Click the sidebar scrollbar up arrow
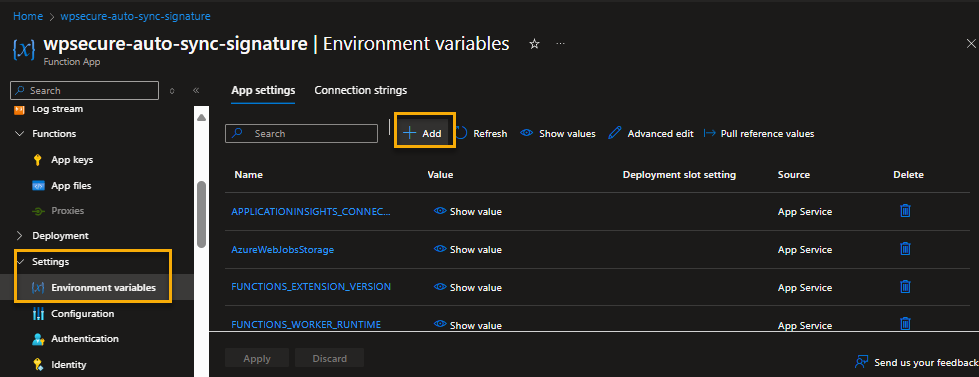 [201, 117]
